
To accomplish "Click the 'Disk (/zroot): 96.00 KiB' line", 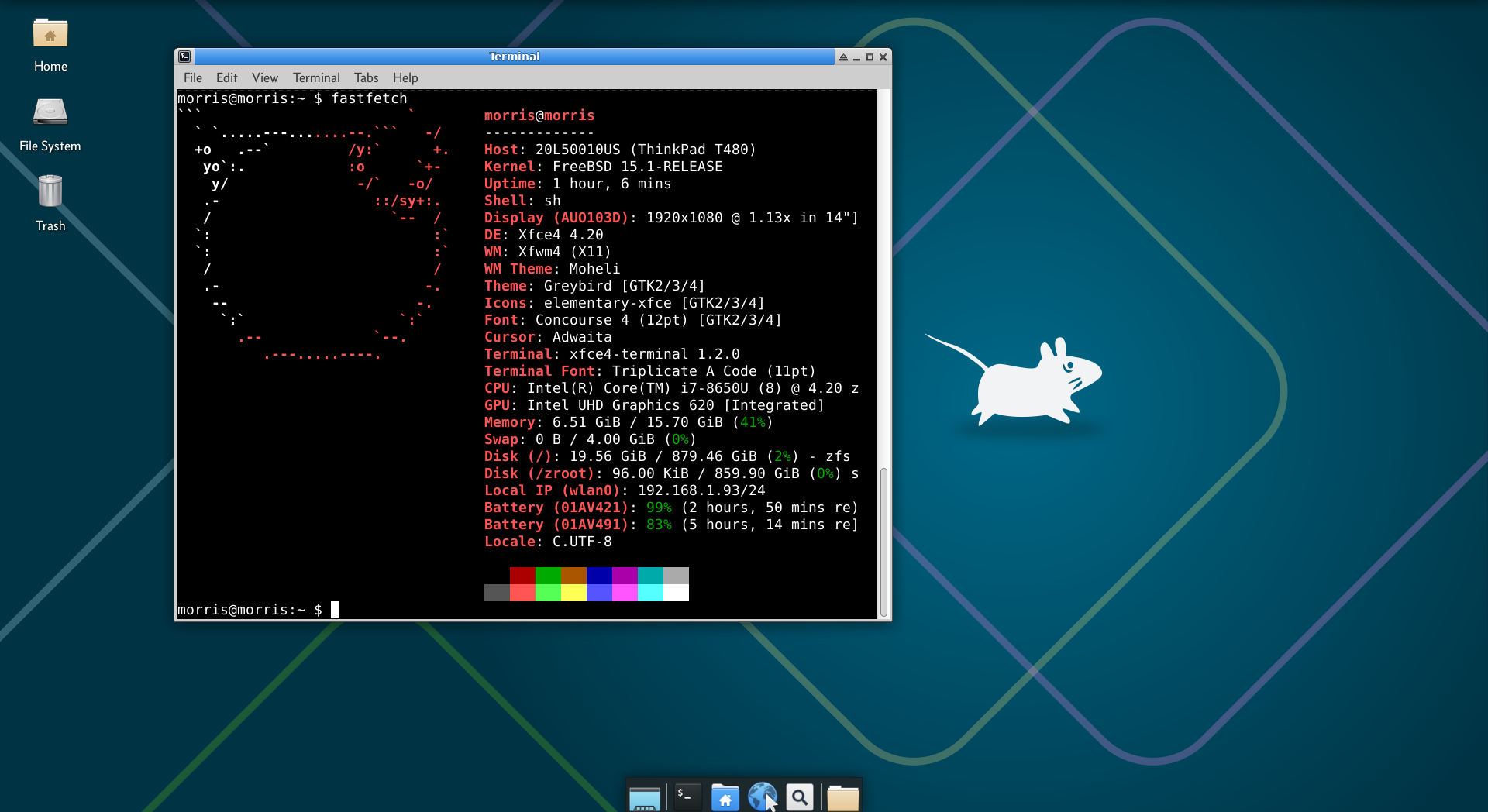I will pyautogui.click(x=671, y=473).
